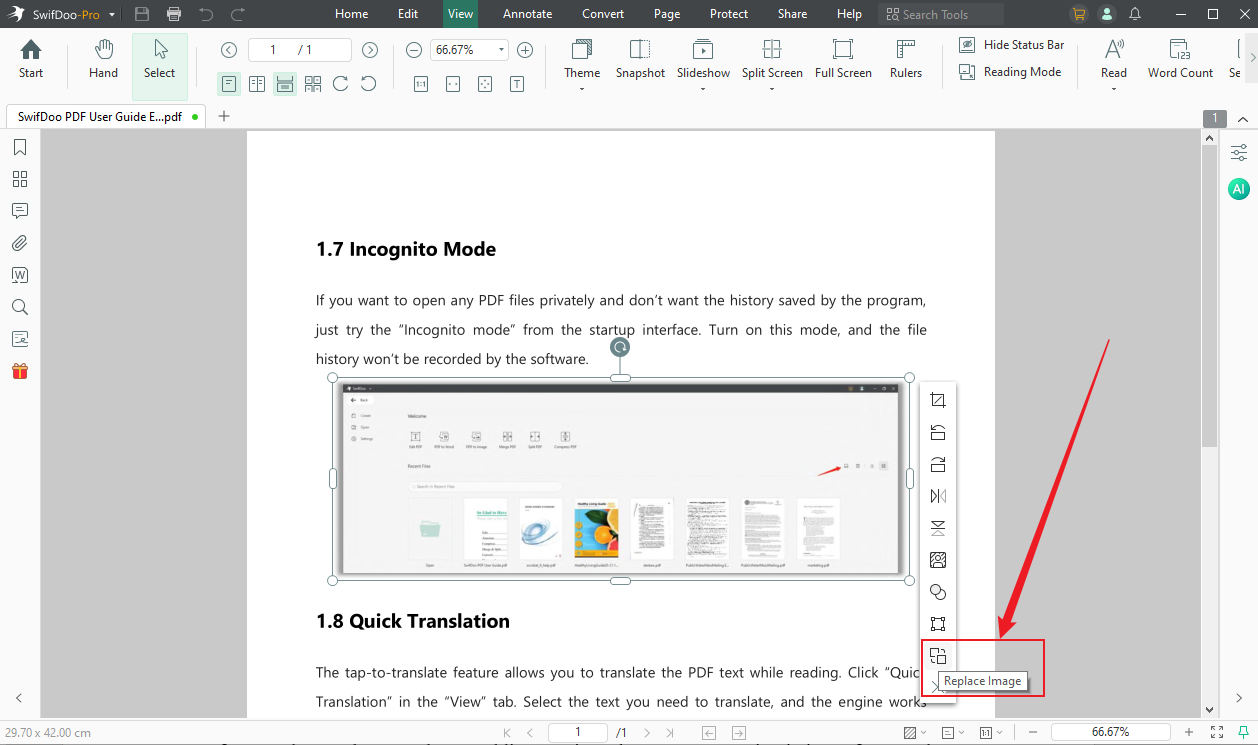Click the Crop image icon in floating toolbar
Screen dimensions: 1258x745
[937, 400]
